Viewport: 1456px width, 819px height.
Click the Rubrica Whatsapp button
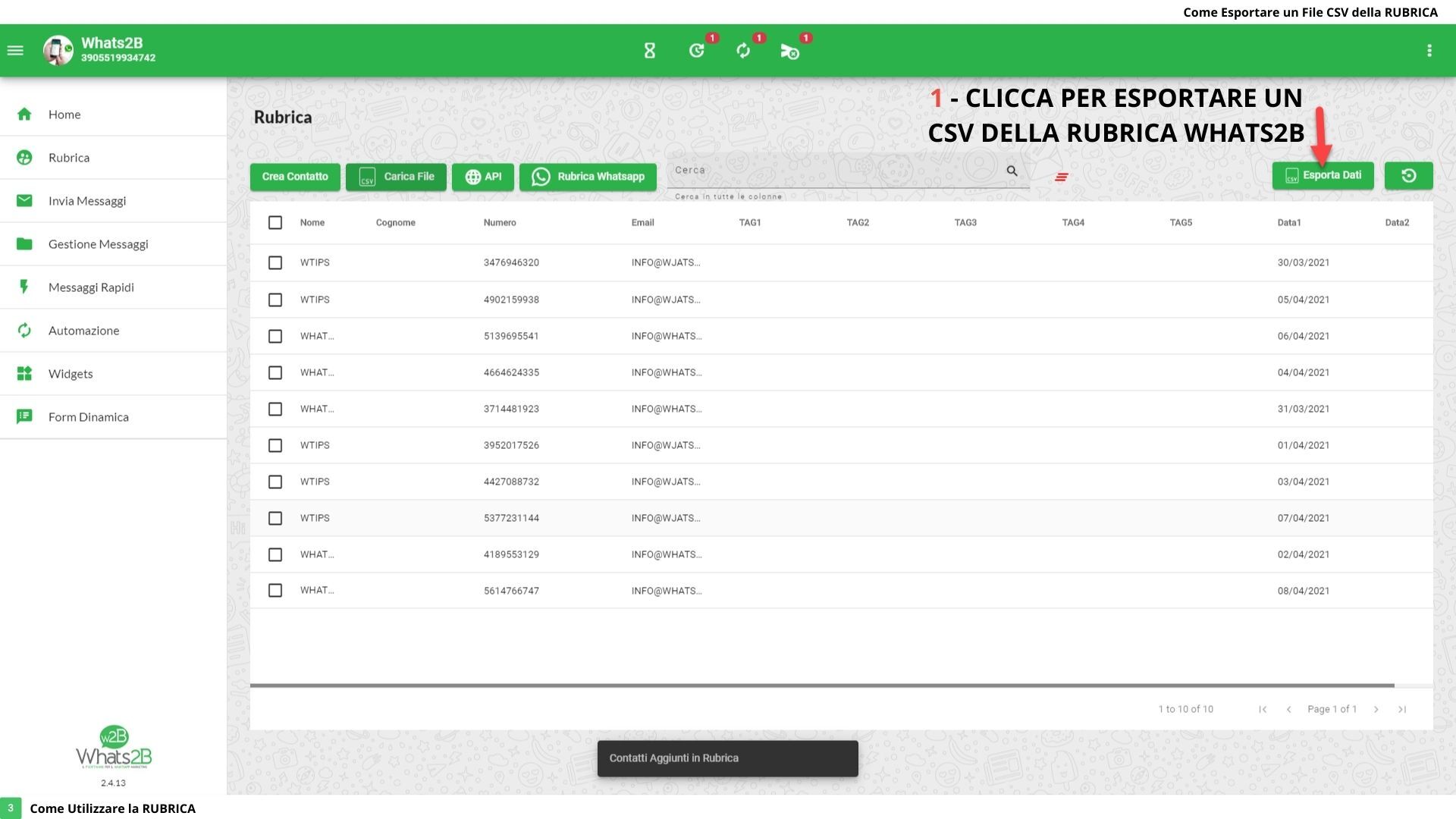pos(588,177)
